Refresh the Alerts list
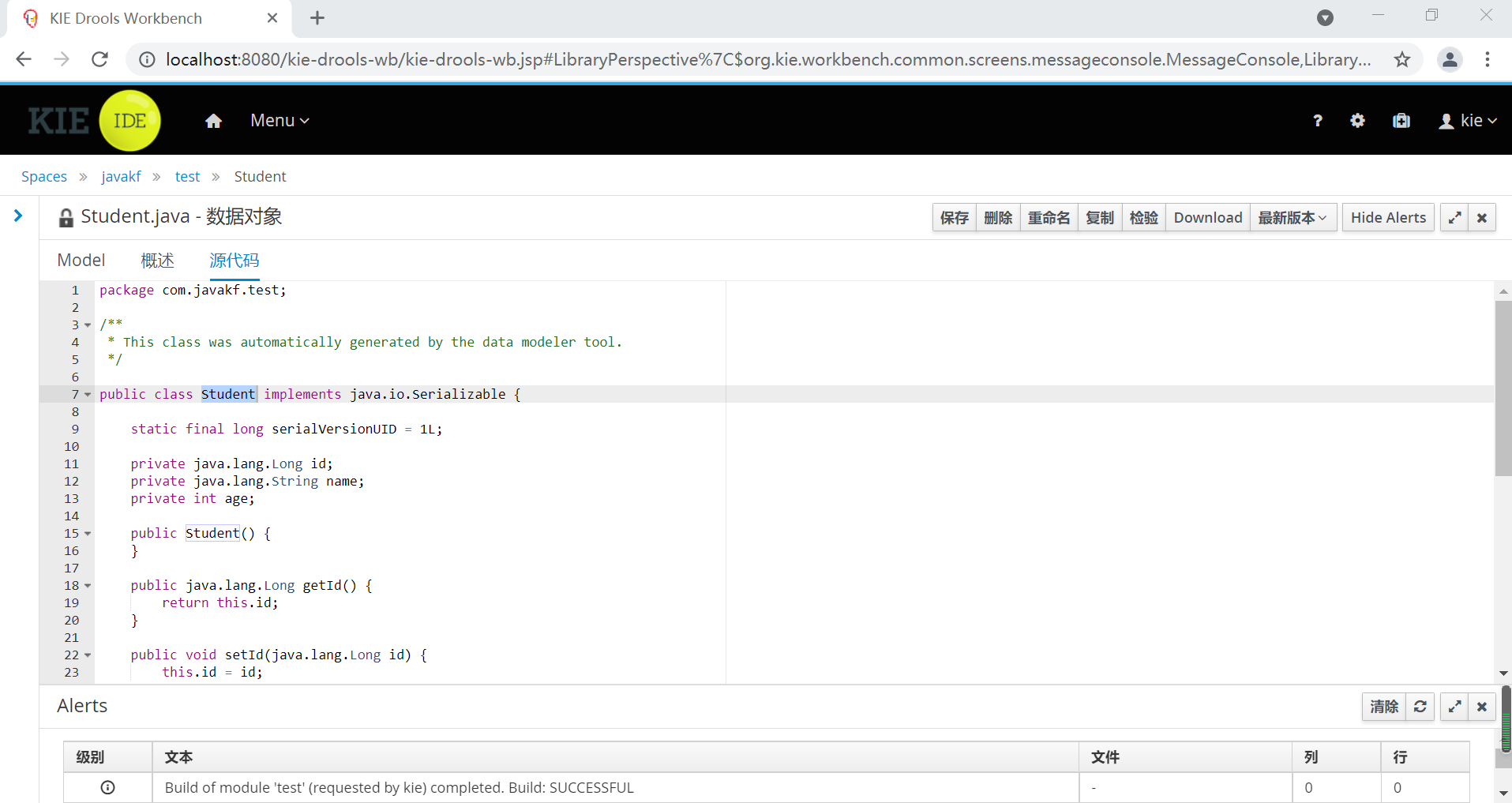Image resolution: width=1512 pixels, height=803 pixels. pos(1420,707)
